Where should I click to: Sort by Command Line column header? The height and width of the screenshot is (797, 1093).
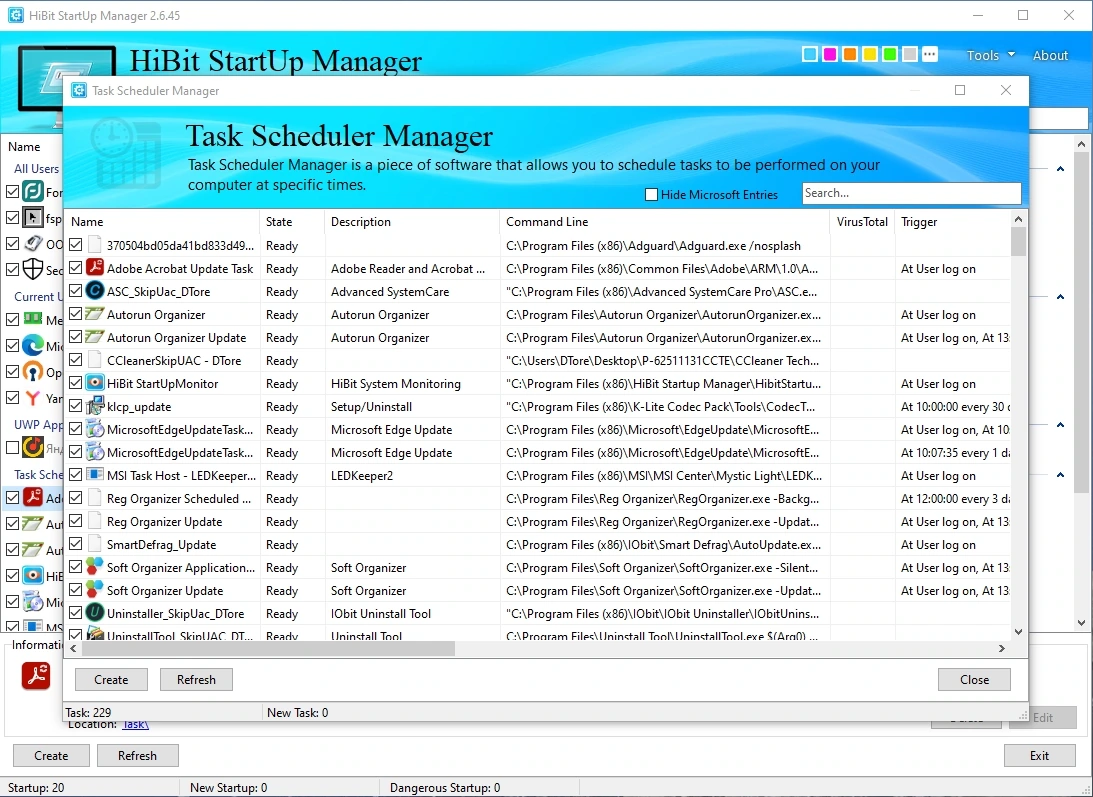click(x=664, y=222)
